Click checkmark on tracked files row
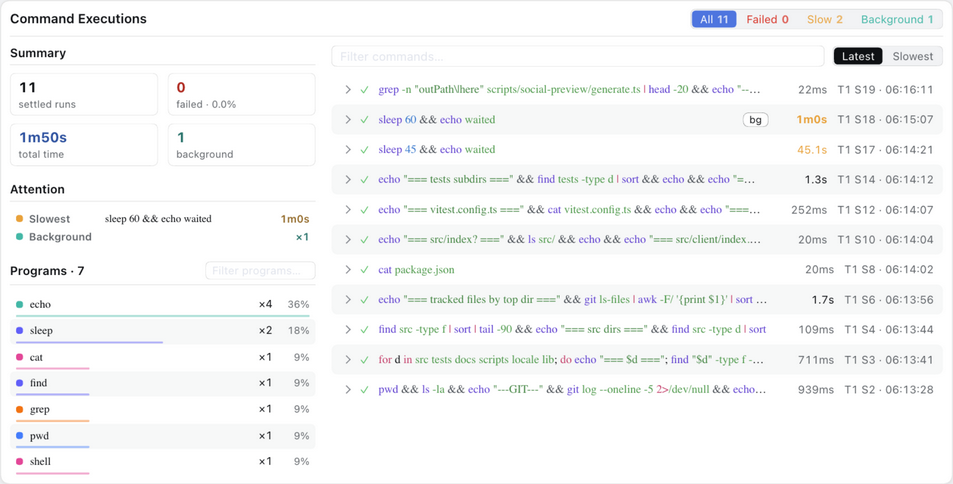 [365, 300]
